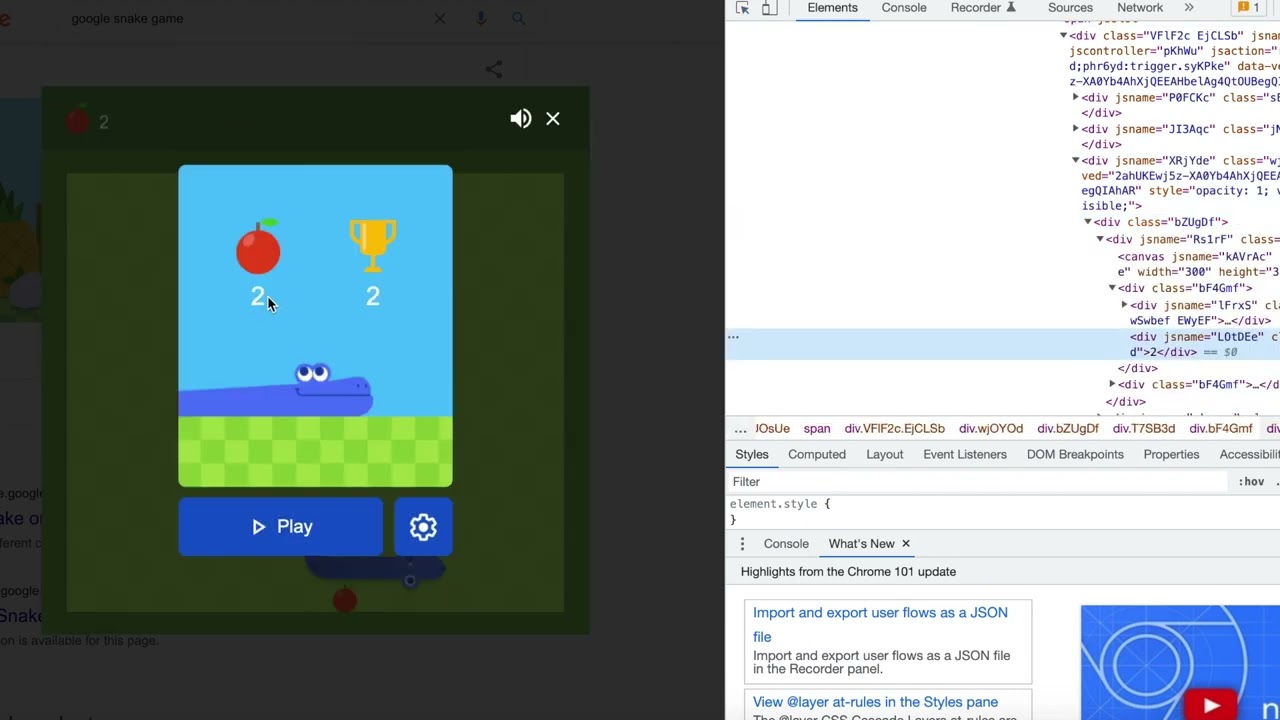1280x720 pixels.
Task: Click the apple score value 2
Action: pyautogui.click(x=257, y=296)
